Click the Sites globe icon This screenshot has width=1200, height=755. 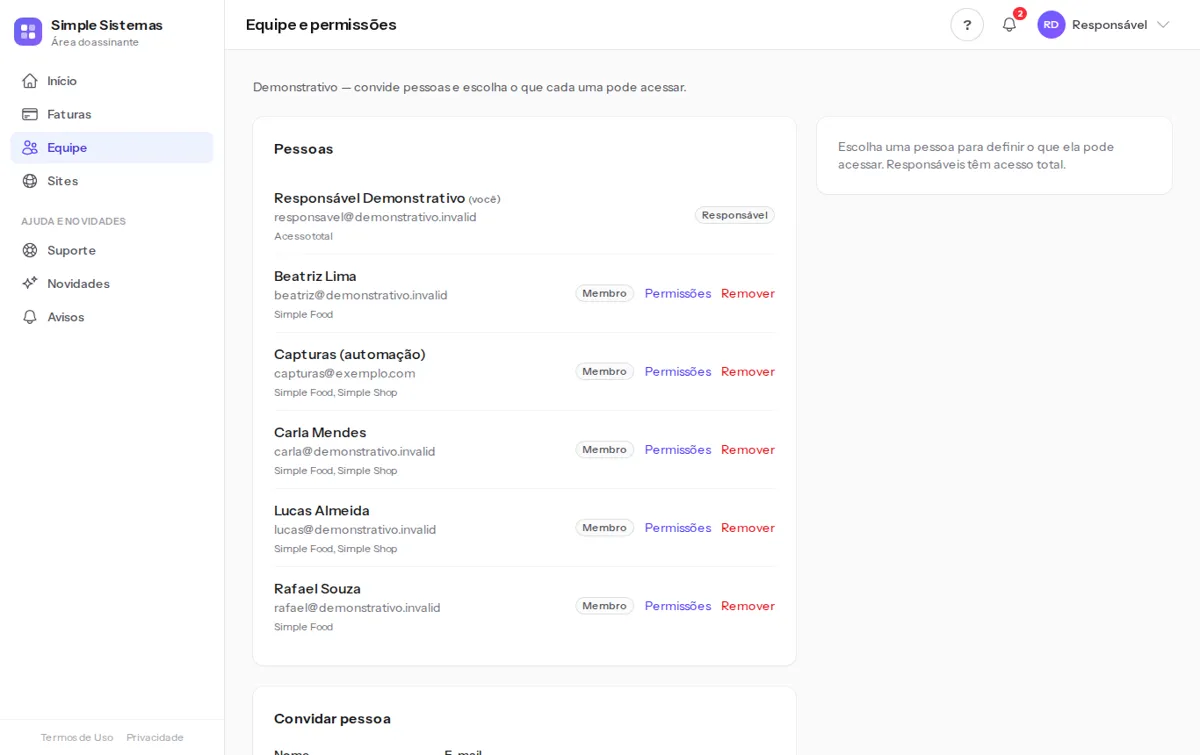(x=30, y=181)
